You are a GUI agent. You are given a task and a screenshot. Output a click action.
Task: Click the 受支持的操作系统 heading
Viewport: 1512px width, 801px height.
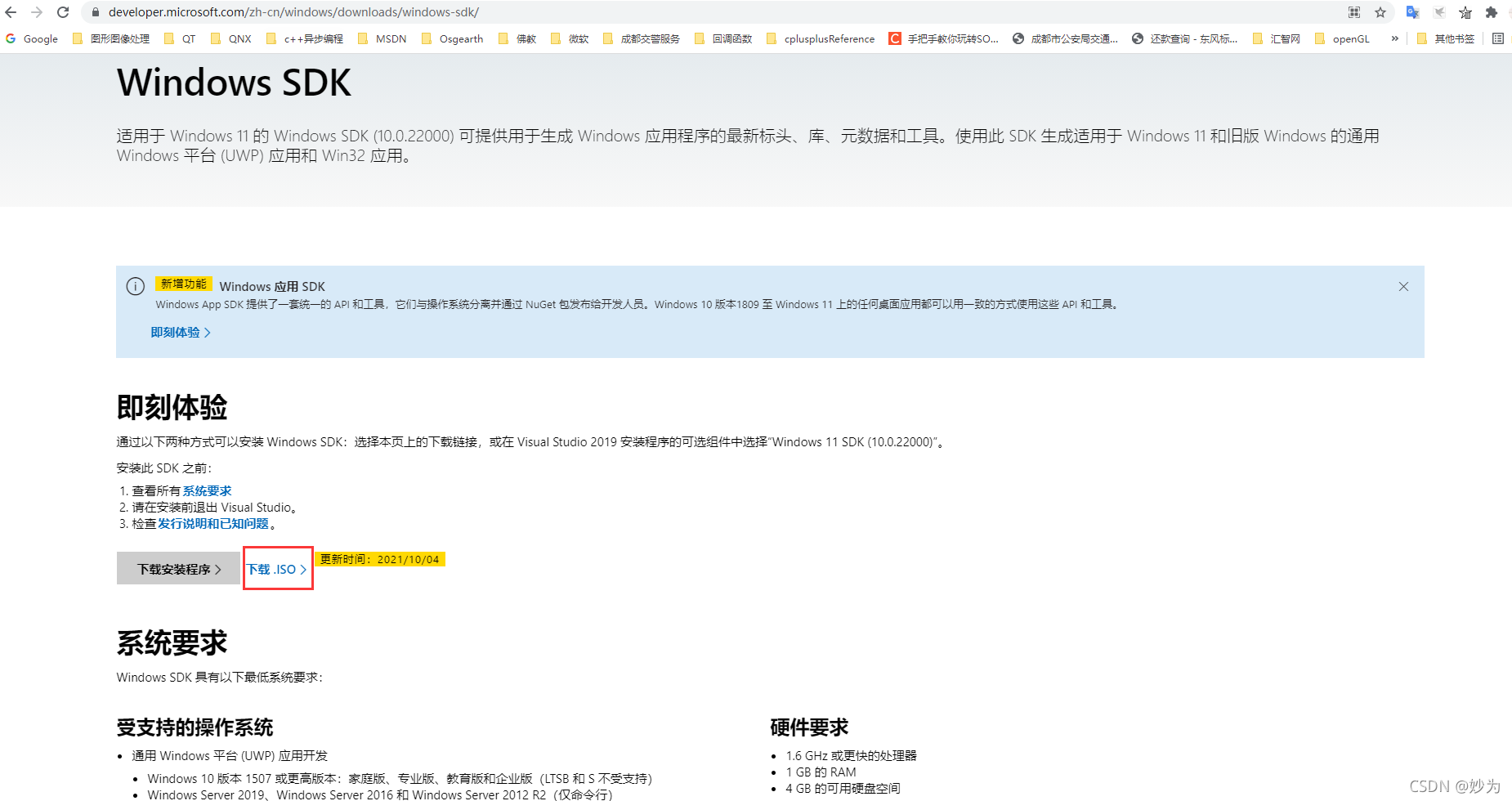pos(195,727)
